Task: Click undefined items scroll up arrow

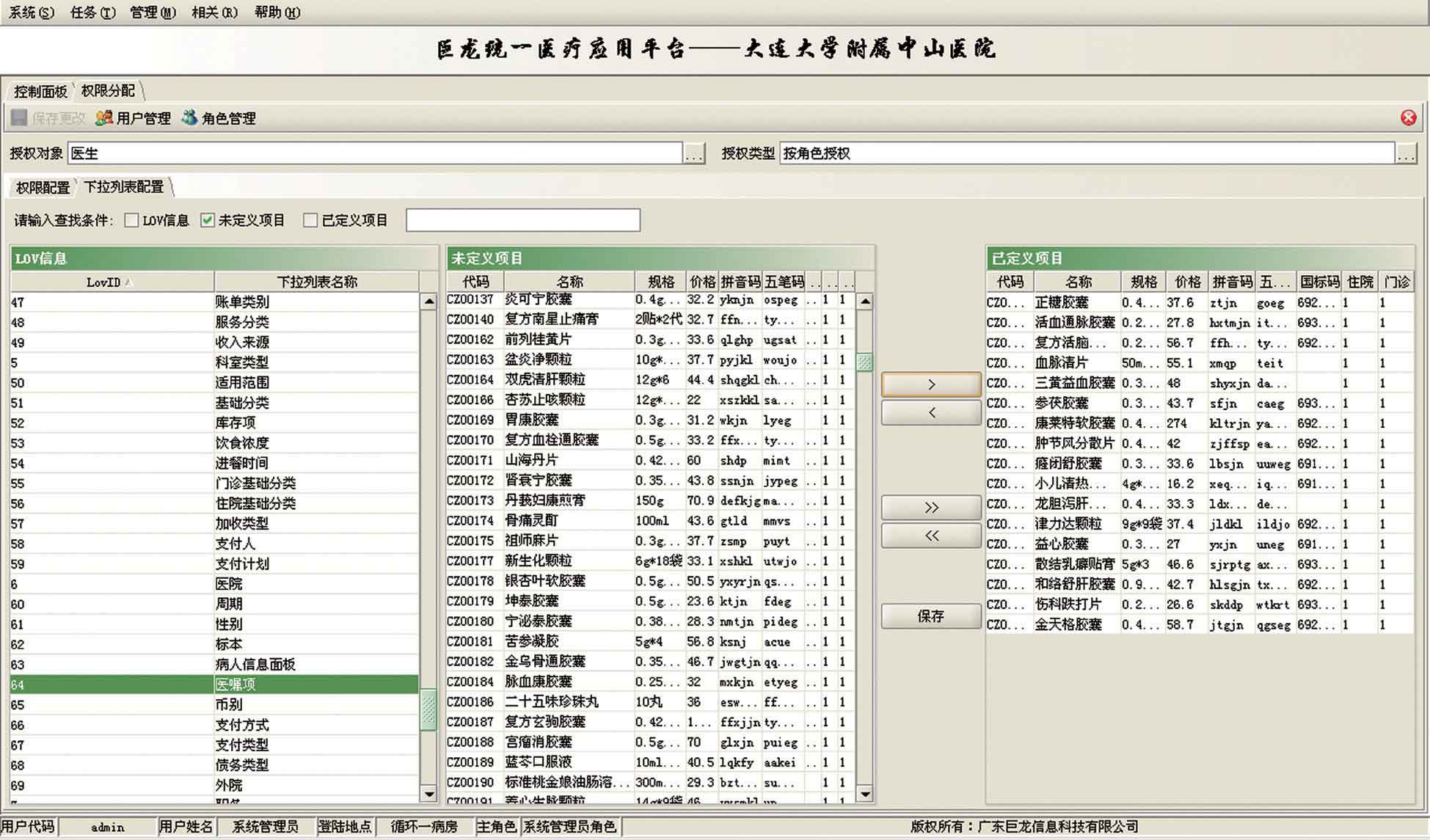Action: coord(865,301)
